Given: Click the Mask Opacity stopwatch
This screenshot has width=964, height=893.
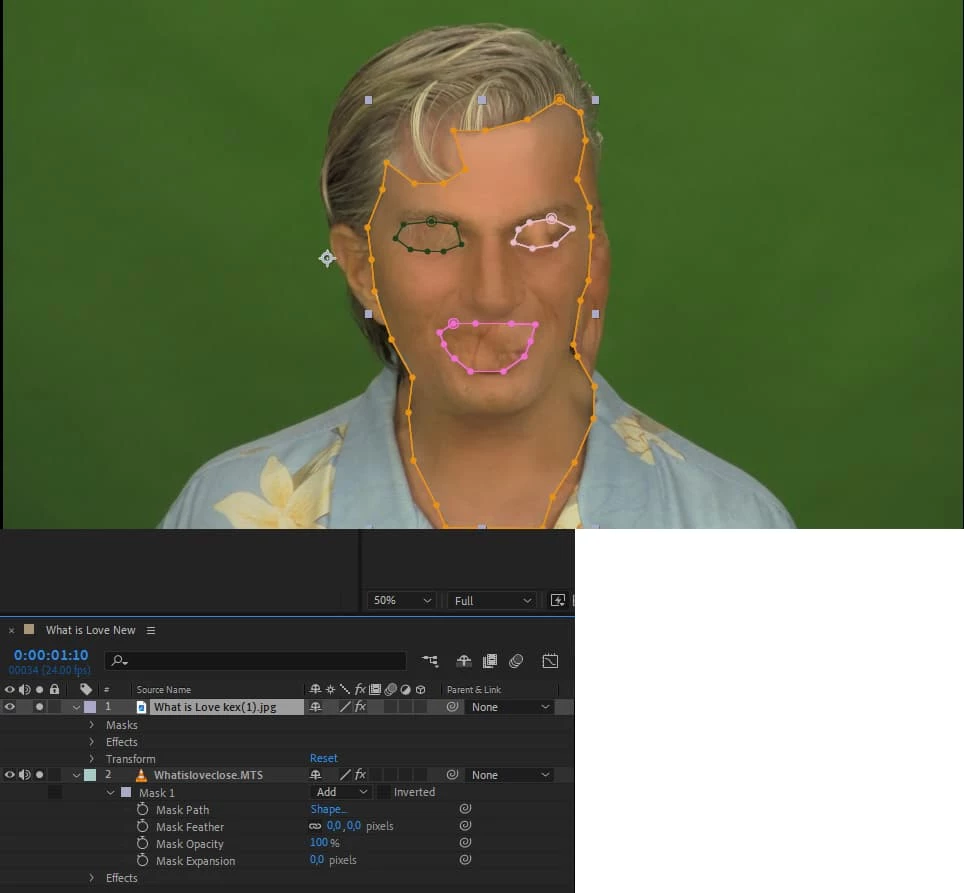Looking at the screenshot, I should 143,843.
